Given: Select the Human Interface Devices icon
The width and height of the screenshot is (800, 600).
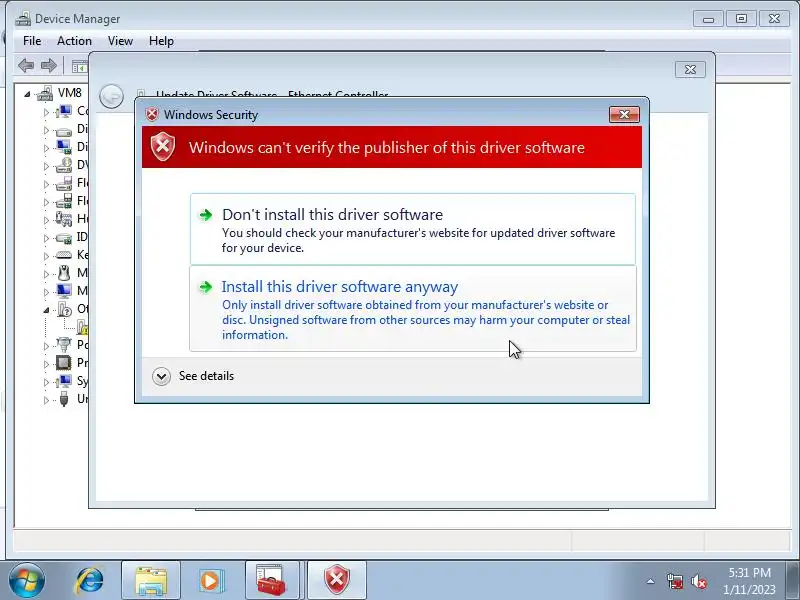Looking at the screenshot, I should coord(64,219).
